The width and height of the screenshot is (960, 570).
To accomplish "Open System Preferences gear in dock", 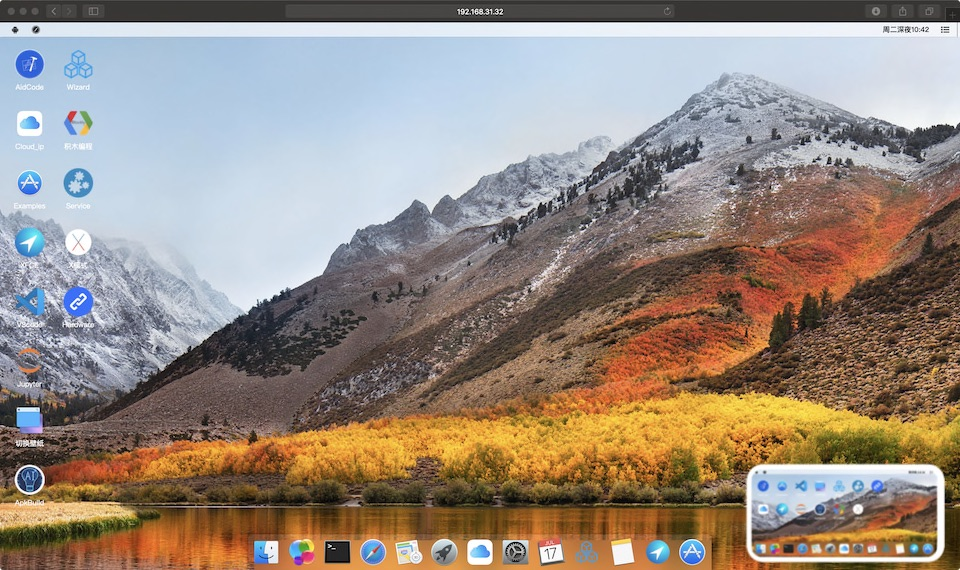I will click(x=515, y=552).
